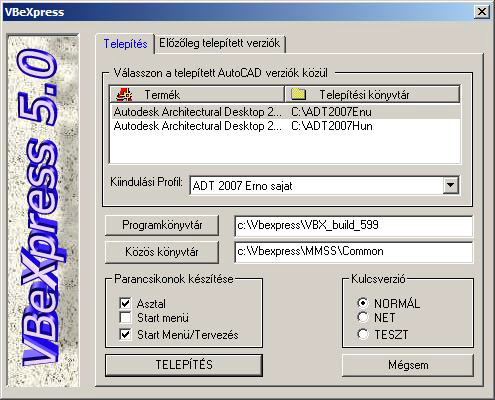
Task: Sort by the Telepítési könyvtár column header
Action: 372,94
